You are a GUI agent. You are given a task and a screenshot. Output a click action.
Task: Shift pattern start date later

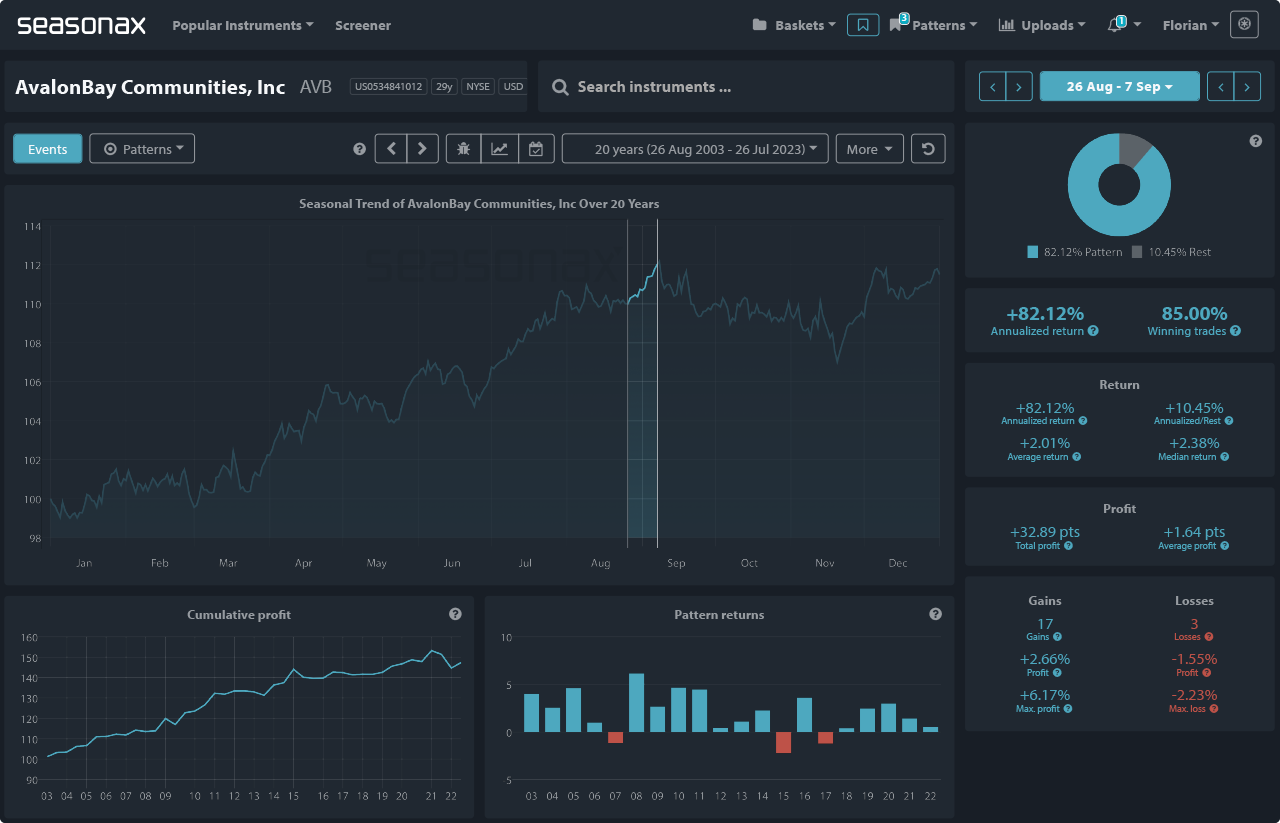[1019, 87]
